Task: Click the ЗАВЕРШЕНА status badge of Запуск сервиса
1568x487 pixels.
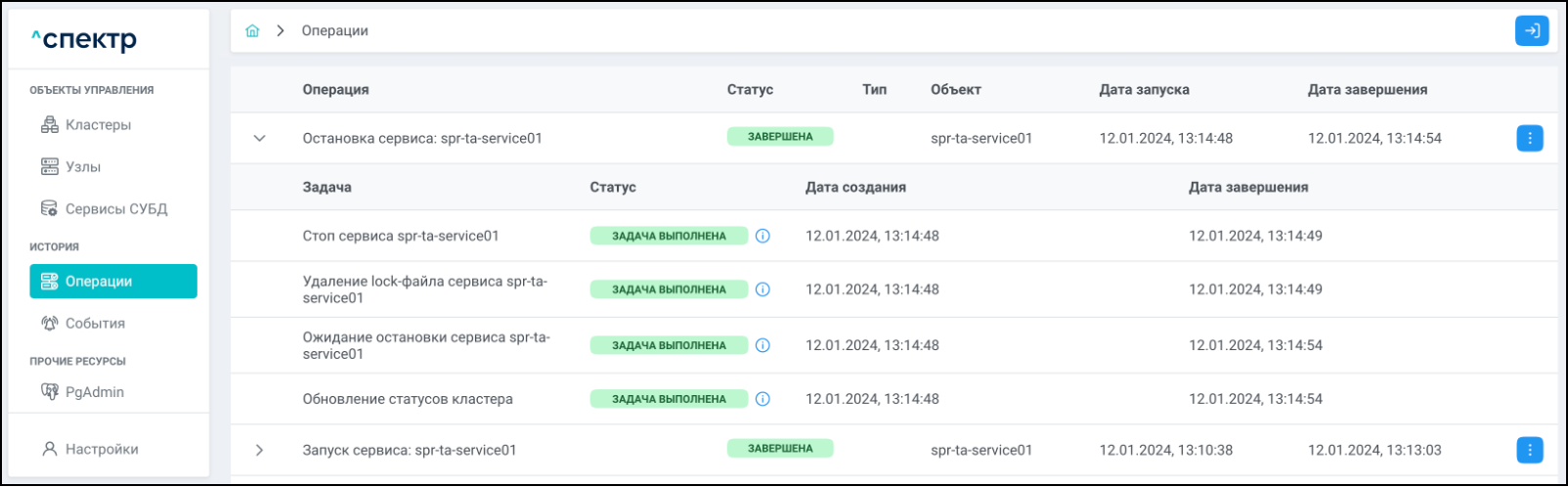Action: coord(779,449)
